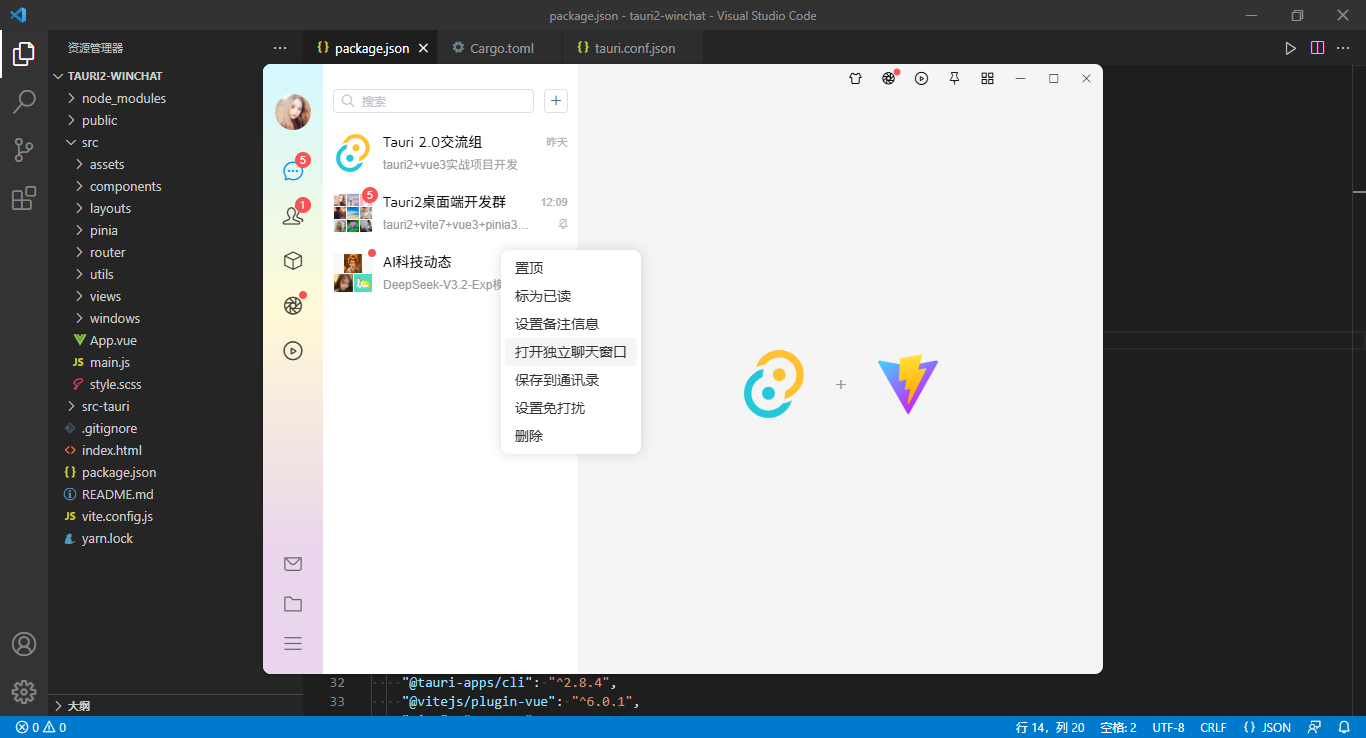Open App.vue in the explorer
Viewport: 1366px width, 738px height.
[x=176, y=340]
